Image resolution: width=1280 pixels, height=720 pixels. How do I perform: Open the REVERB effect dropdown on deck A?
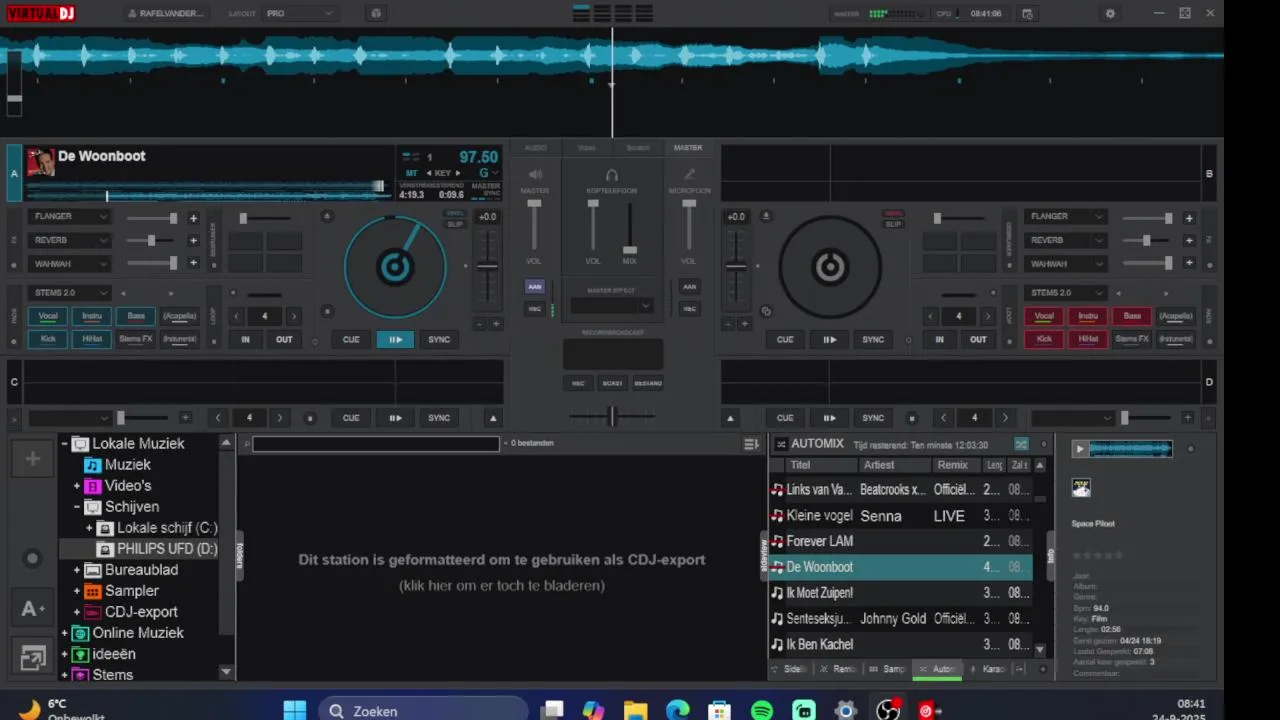pos(69,240)
